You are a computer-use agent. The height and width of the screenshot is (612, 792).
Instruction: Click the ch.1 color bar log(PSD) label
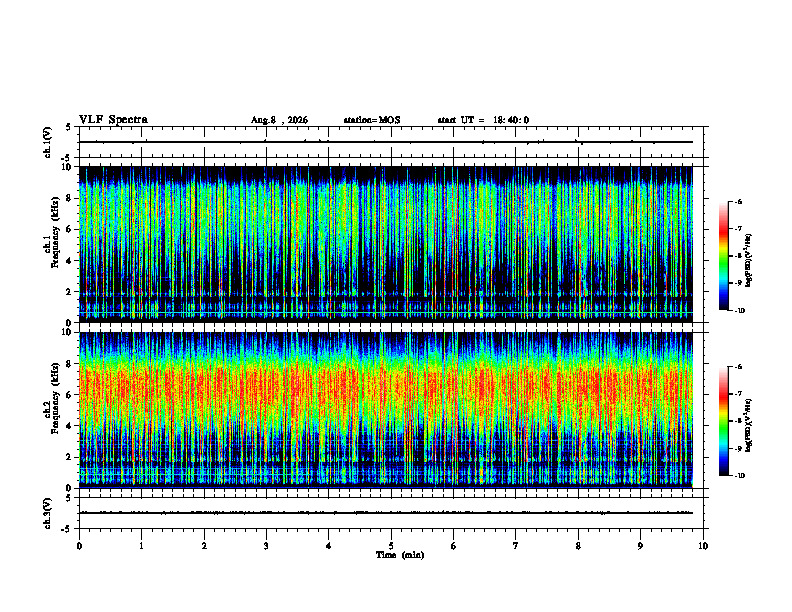[x=749, y=261]
